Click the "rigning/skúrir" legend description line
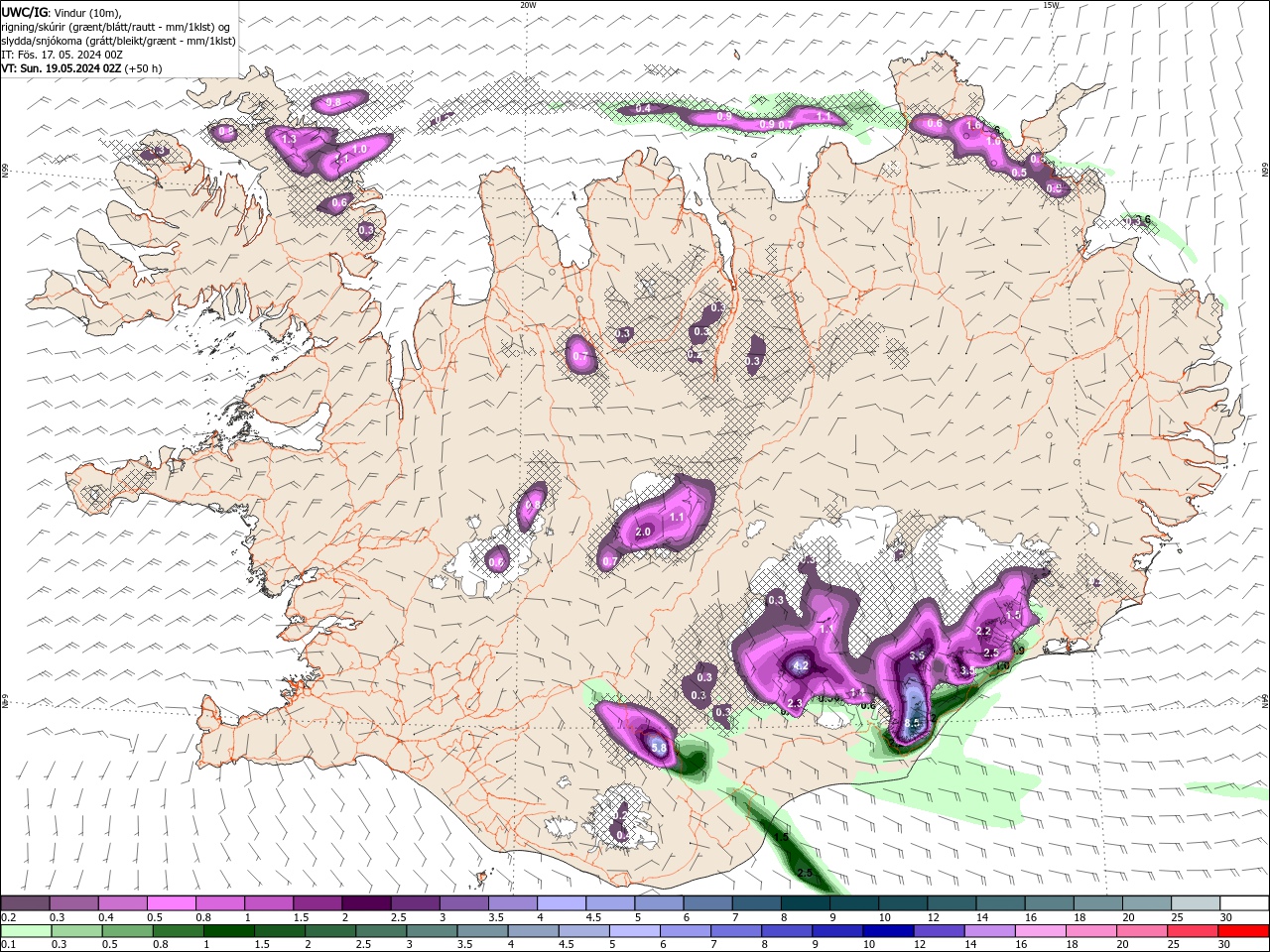Screen dimensions: 1270x952 point(117,27)
